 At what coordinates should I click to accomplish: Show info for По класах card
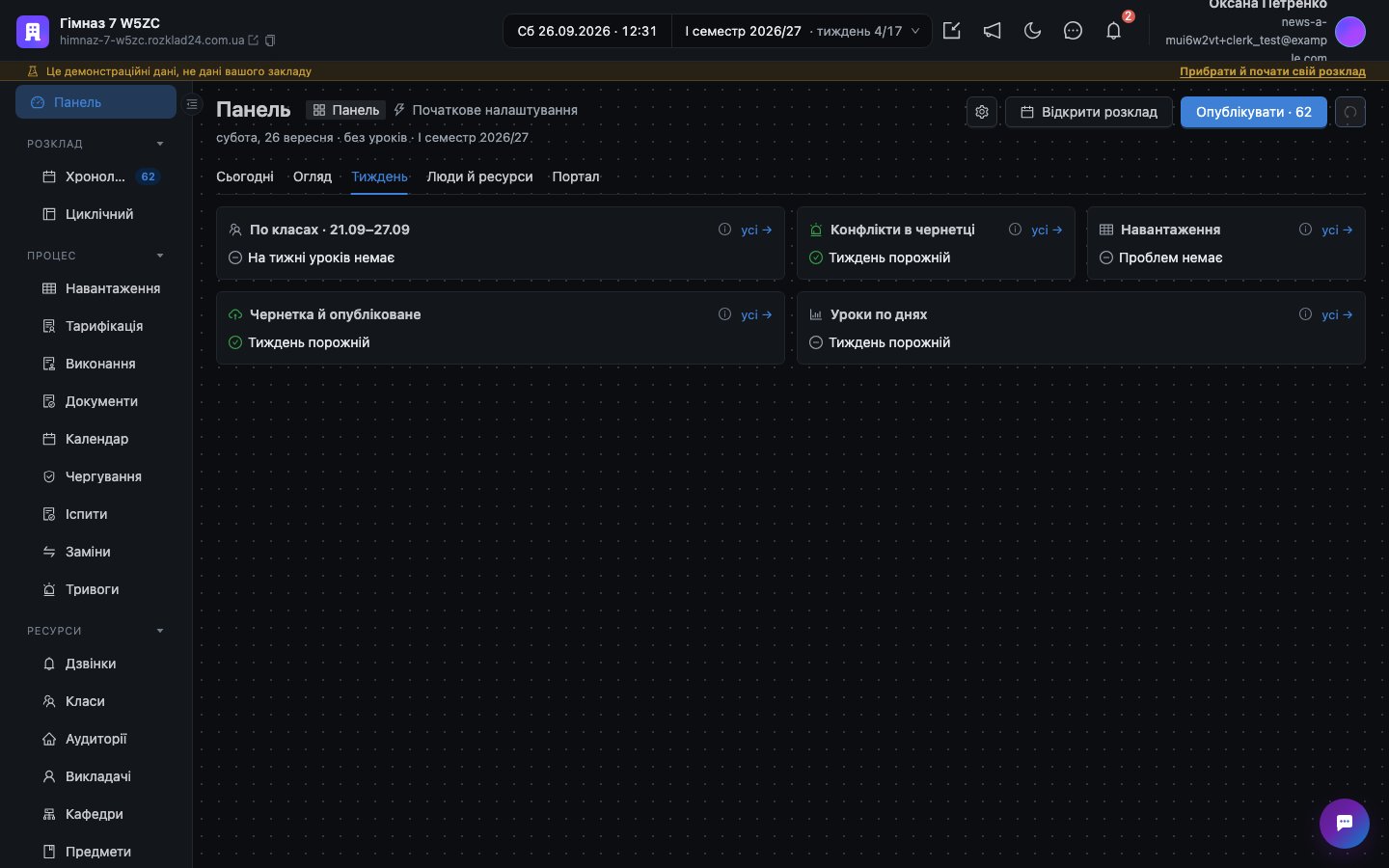pyautogui.click(x=724, y=230)
